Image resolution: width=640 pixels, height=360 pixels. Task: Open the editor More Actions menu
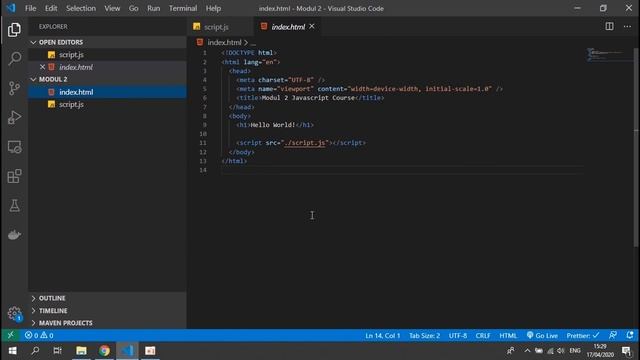pos(627,27)
